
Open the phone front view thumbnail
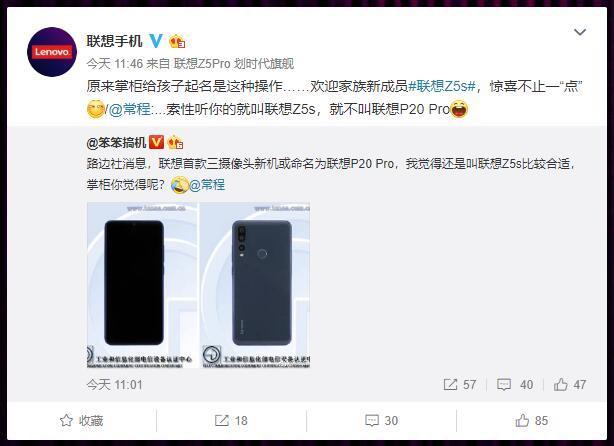(x=142, y=285)
